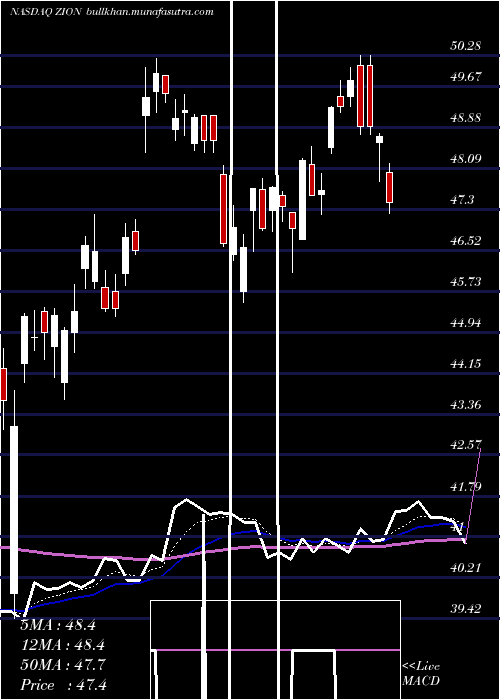Select the 43.36 price axis label
The height and width of the screenshot is (700, 500).
(466, 405)
